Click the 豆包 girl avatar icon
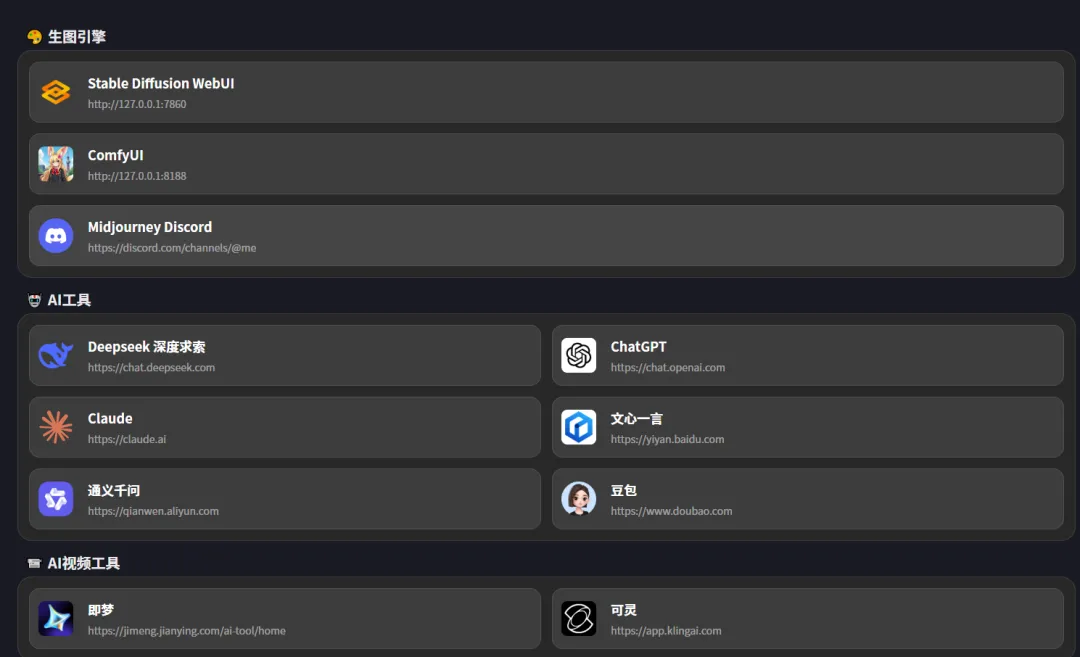Image resolution: width=1080 pixels, height=657 pixels. coord(579,499)
